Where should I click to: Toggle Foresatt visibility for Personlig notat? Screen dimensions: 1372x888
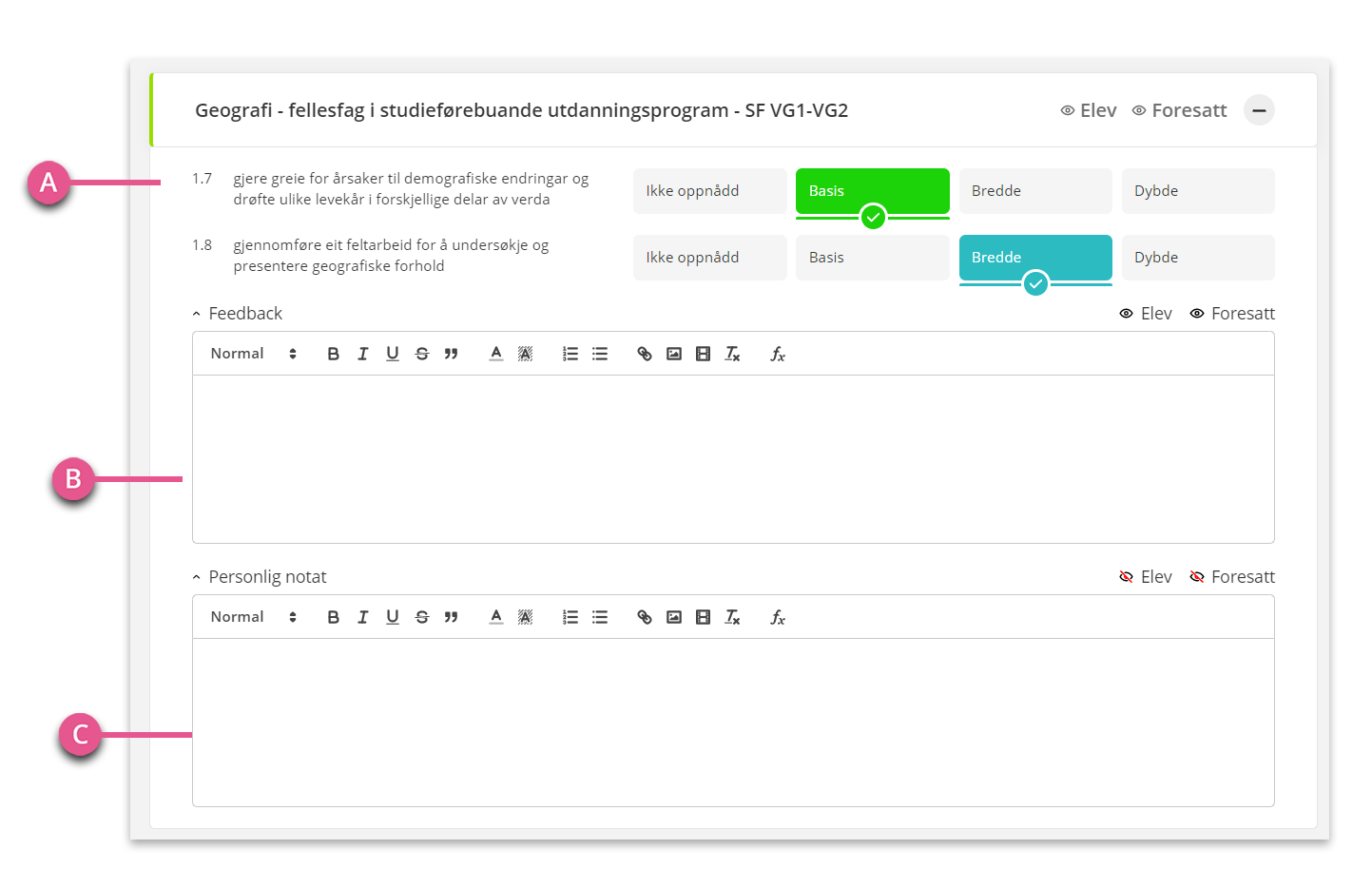(x=1232, y=577)
